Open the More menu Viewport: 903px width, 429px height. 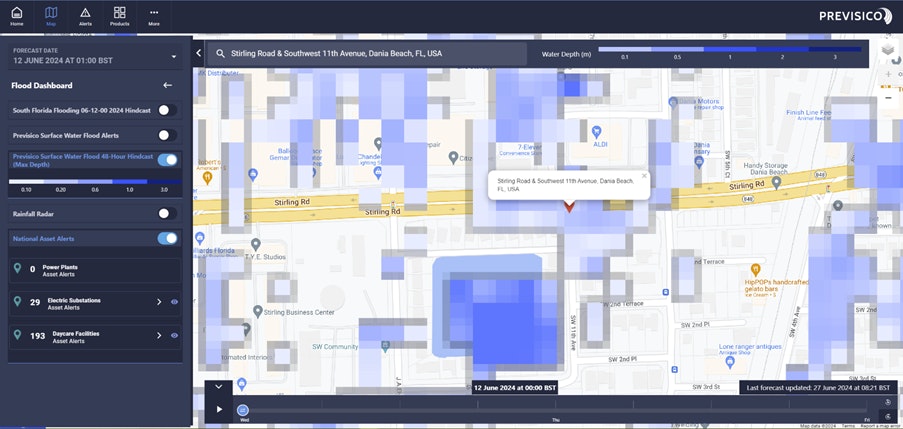coord(154,16)
